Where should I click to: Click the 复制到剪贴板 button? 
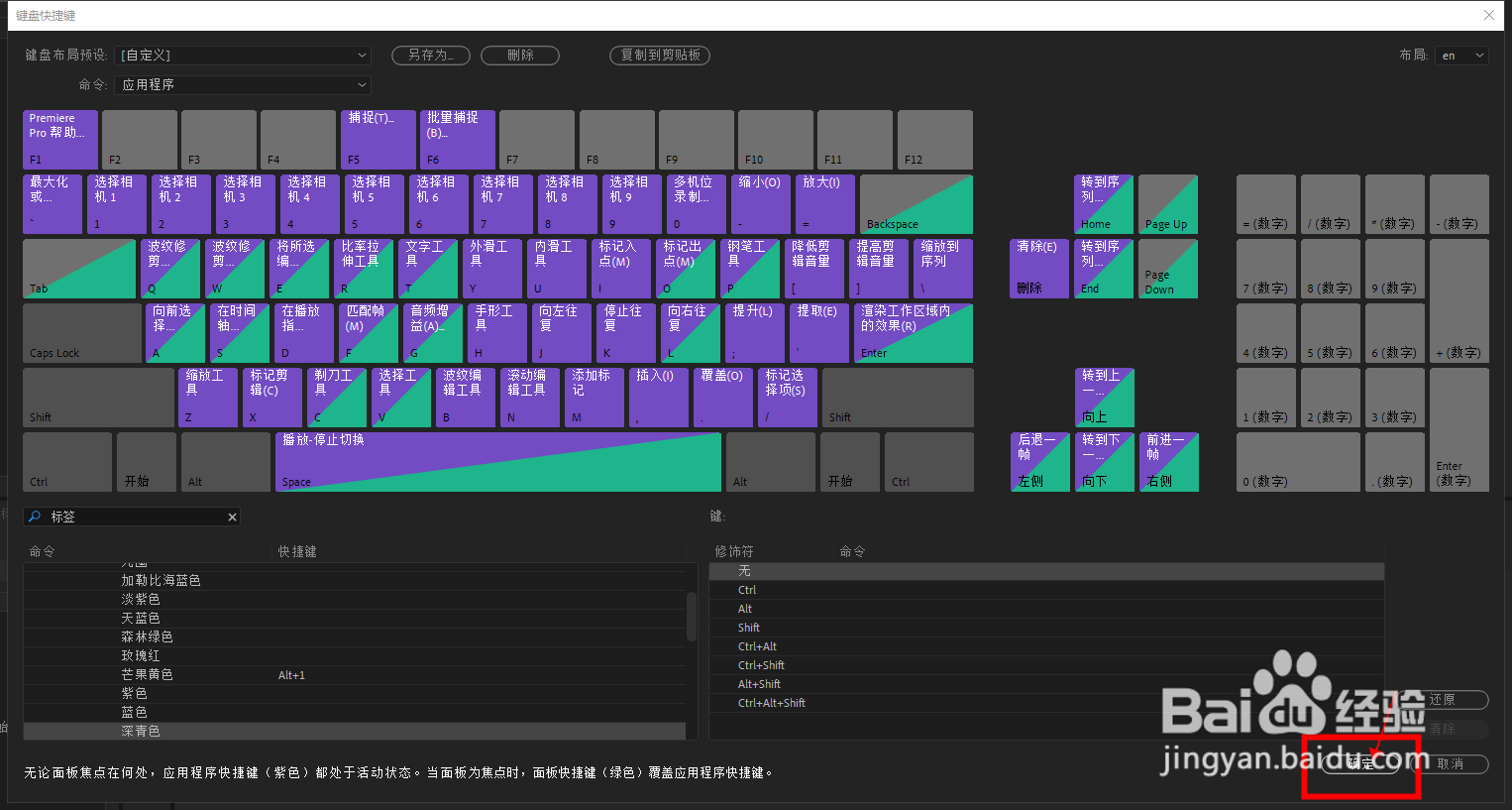click(x=661, y=56)
